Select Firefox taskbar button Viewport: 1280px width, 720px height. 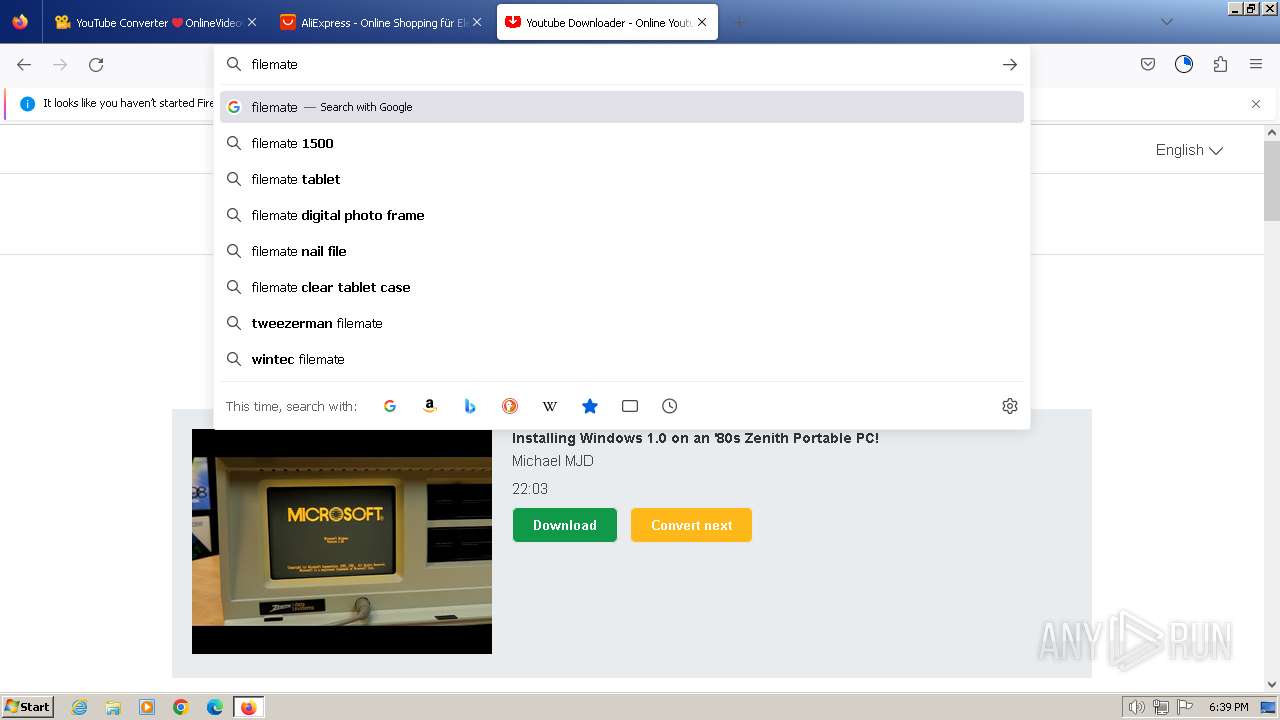tap(248, 707)
